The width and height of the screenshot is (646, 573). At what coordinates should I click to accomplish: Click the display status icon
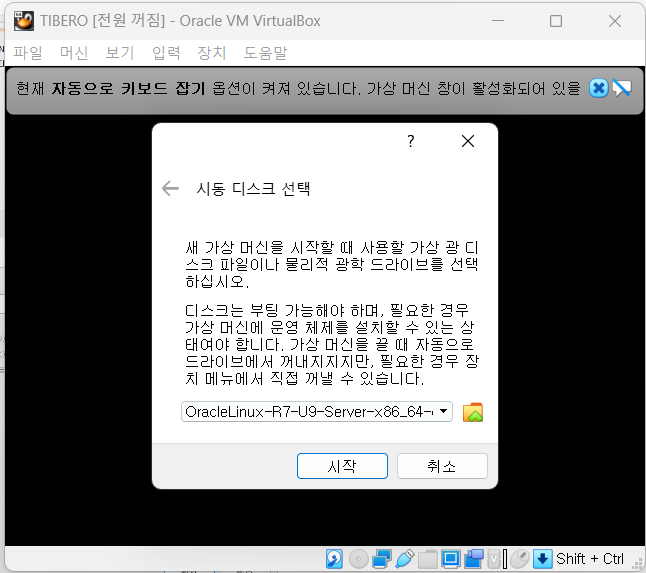tap(450, 559)
